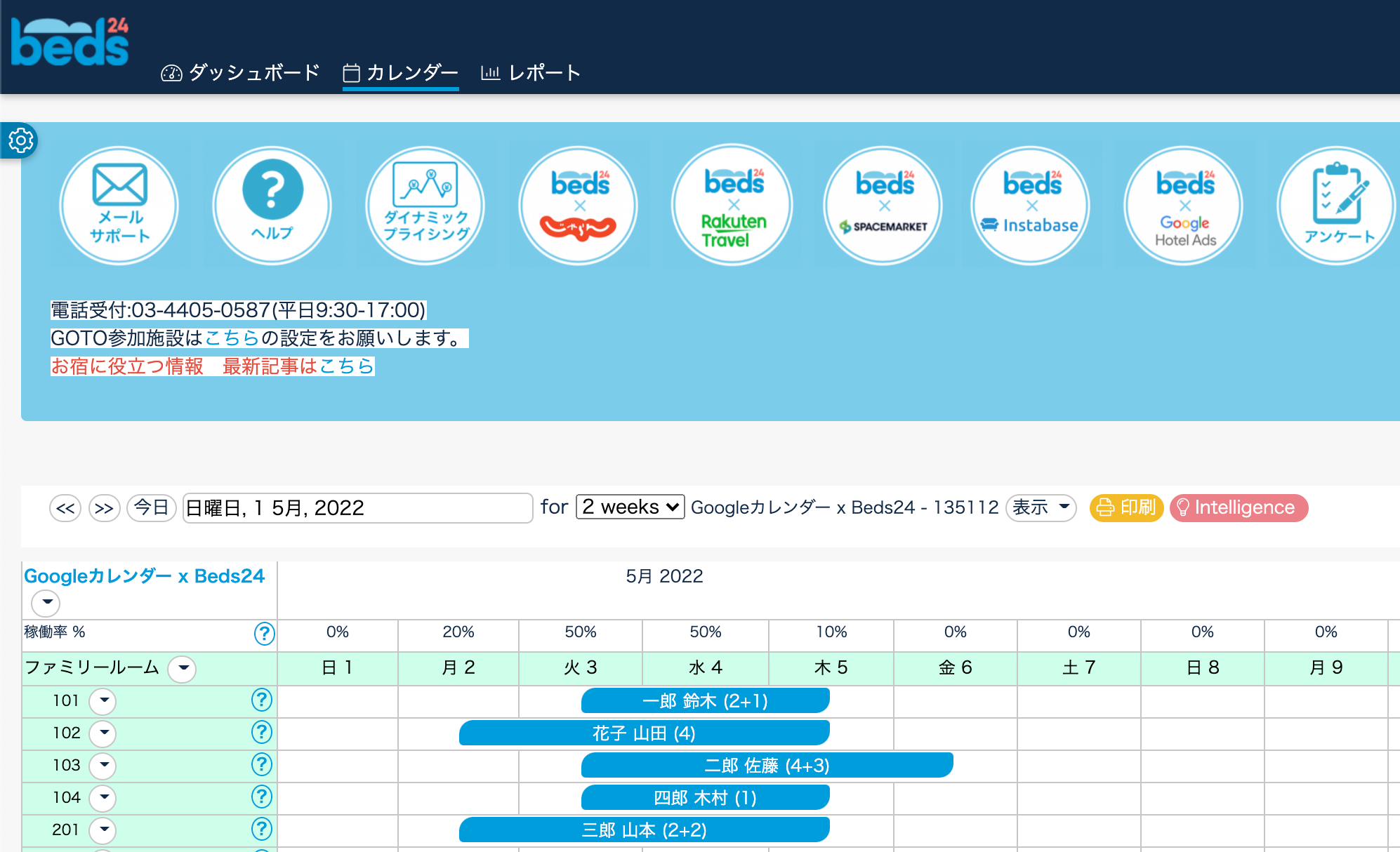1400x852 pixels.
Task: Click help icon for room 101
Action: [261, 700]
